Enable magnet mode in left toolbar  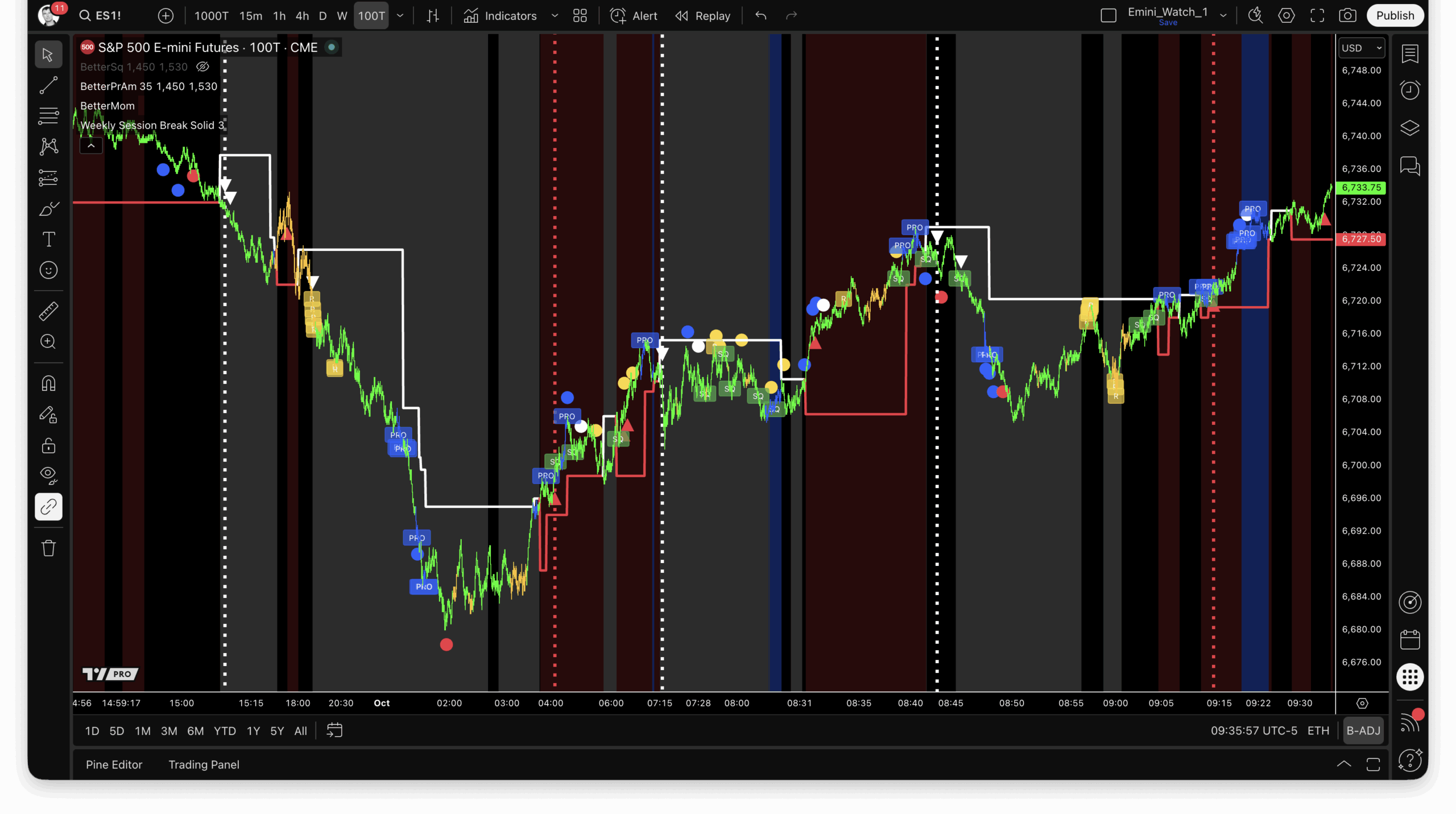coord(48,383)
